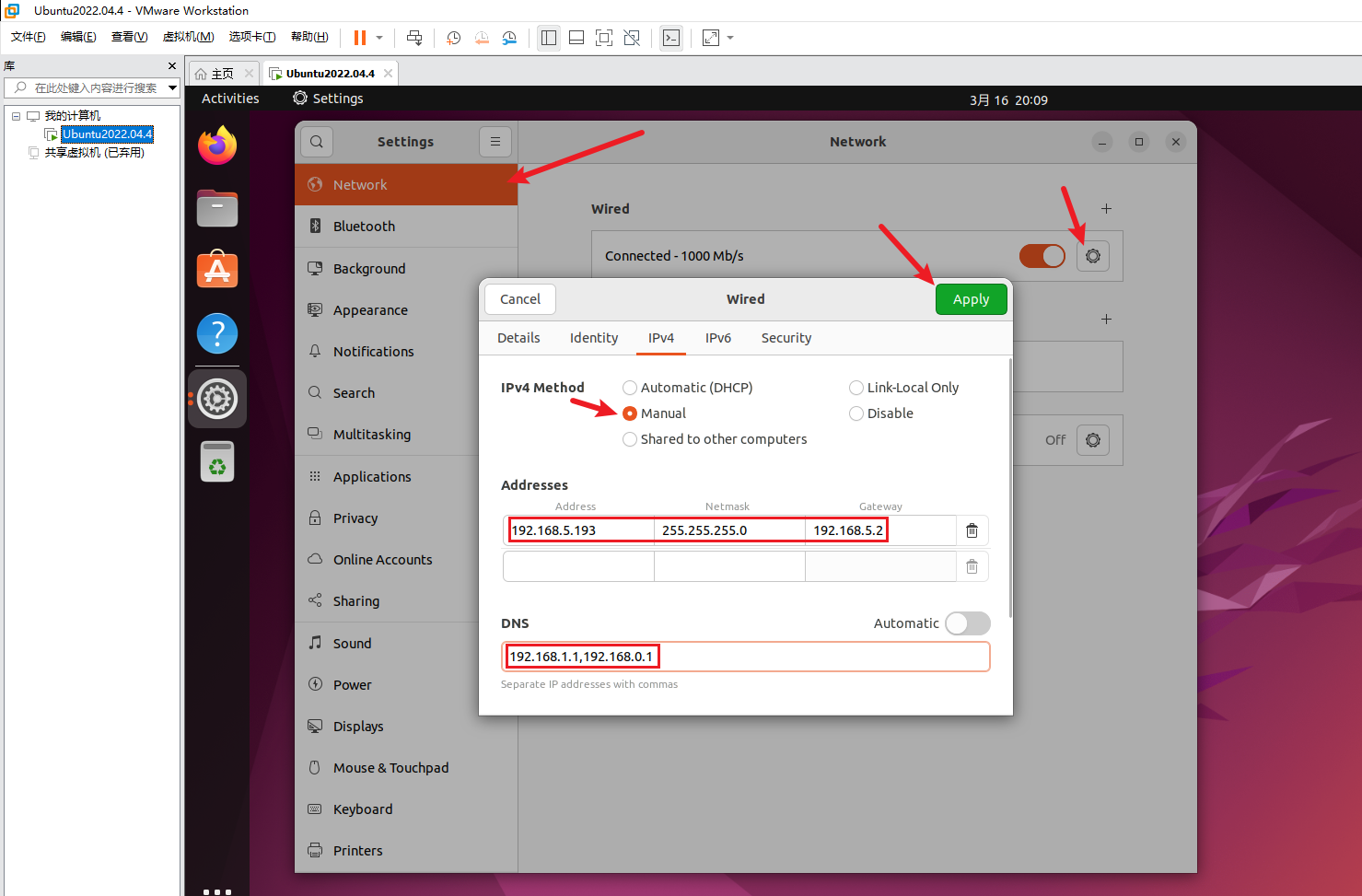Image resolution: width=1362 pixels, height=896 pixels.
Task: Open the Sharing settings panel
Action: coord(406,601)
